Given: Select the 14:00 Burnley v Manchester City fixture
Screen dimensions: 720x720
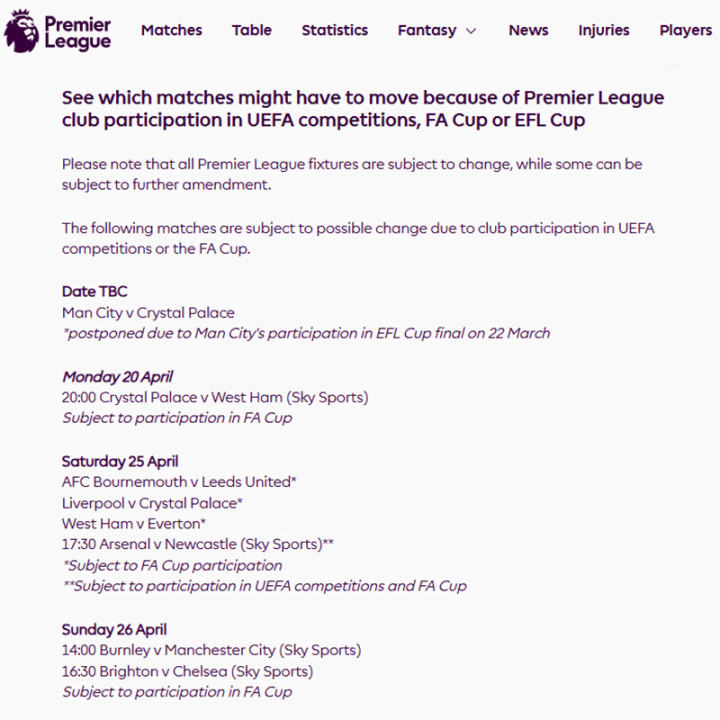Looking at the screenshot, I should pos(211,650).
